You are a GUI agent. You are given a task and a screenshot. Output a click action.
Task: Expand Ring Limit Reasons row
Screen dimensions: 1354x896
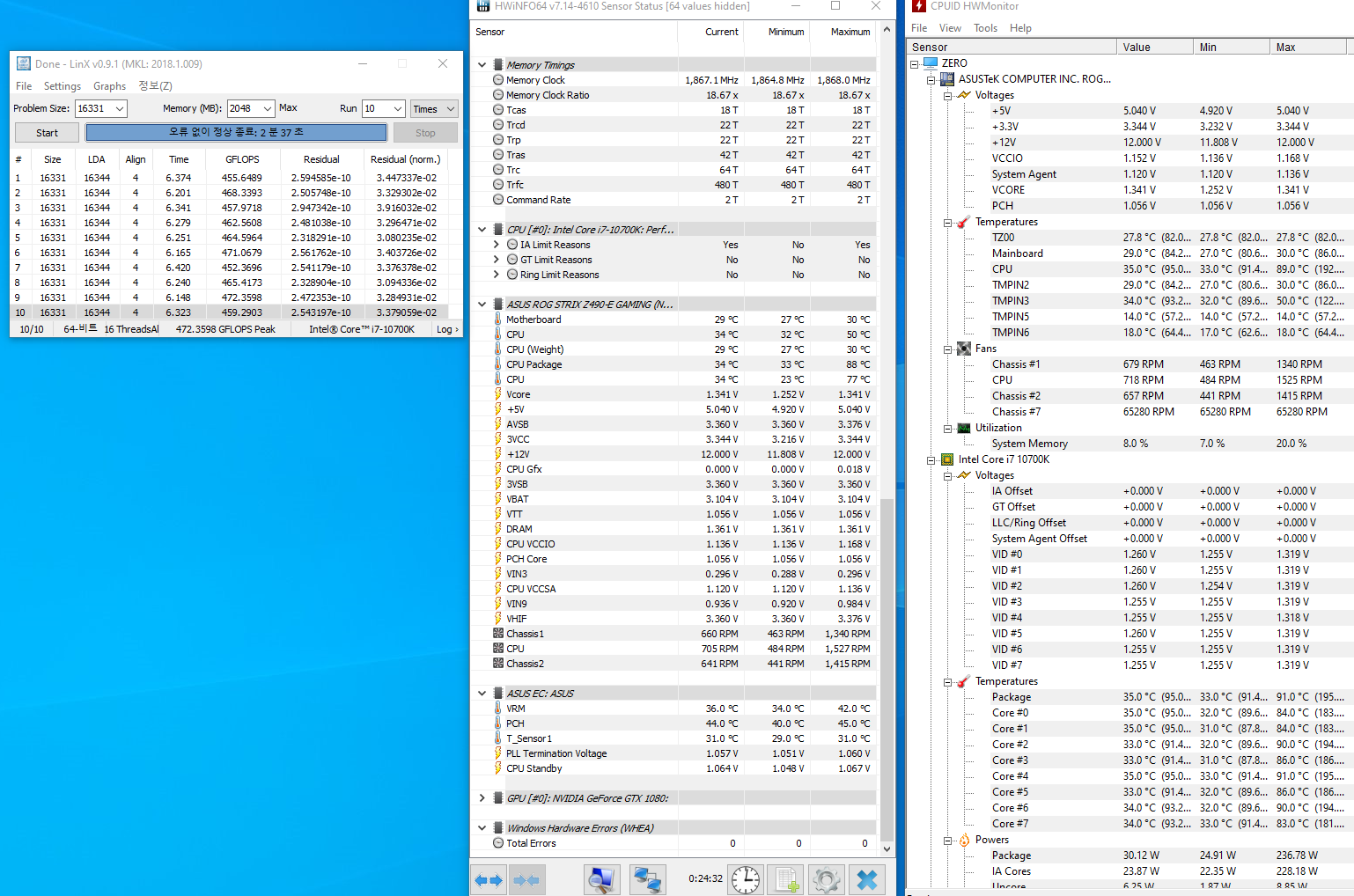[x=497, y=275]
